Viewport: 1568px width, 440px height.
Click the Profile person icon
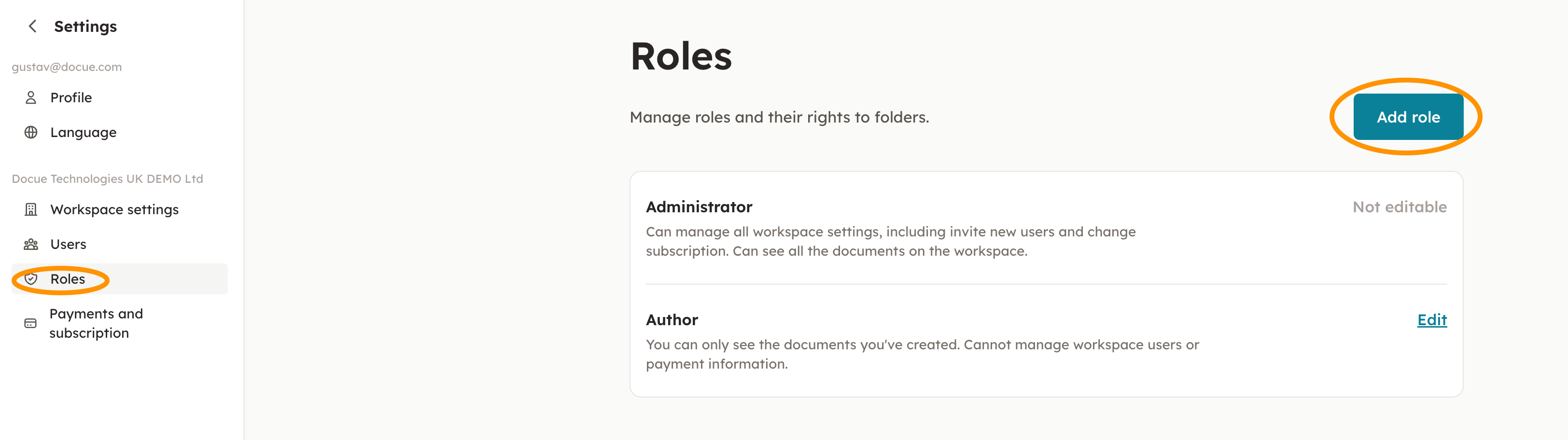[31, 97]
